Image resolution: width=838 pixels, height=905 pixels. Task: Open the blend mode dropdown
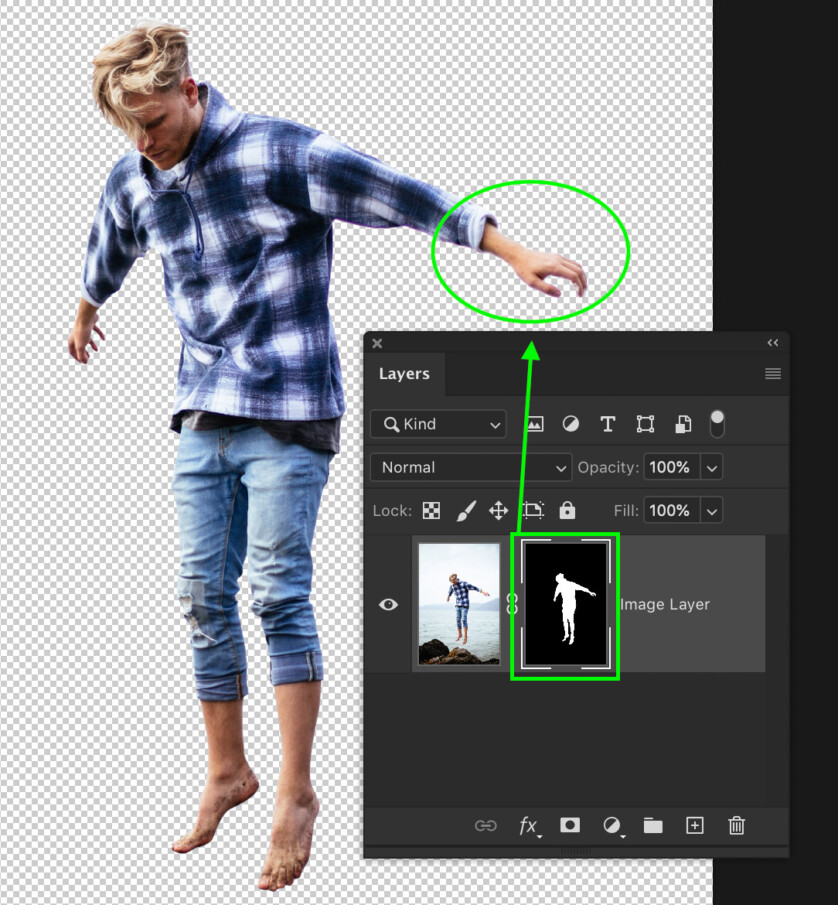click(x=470, y=467)
